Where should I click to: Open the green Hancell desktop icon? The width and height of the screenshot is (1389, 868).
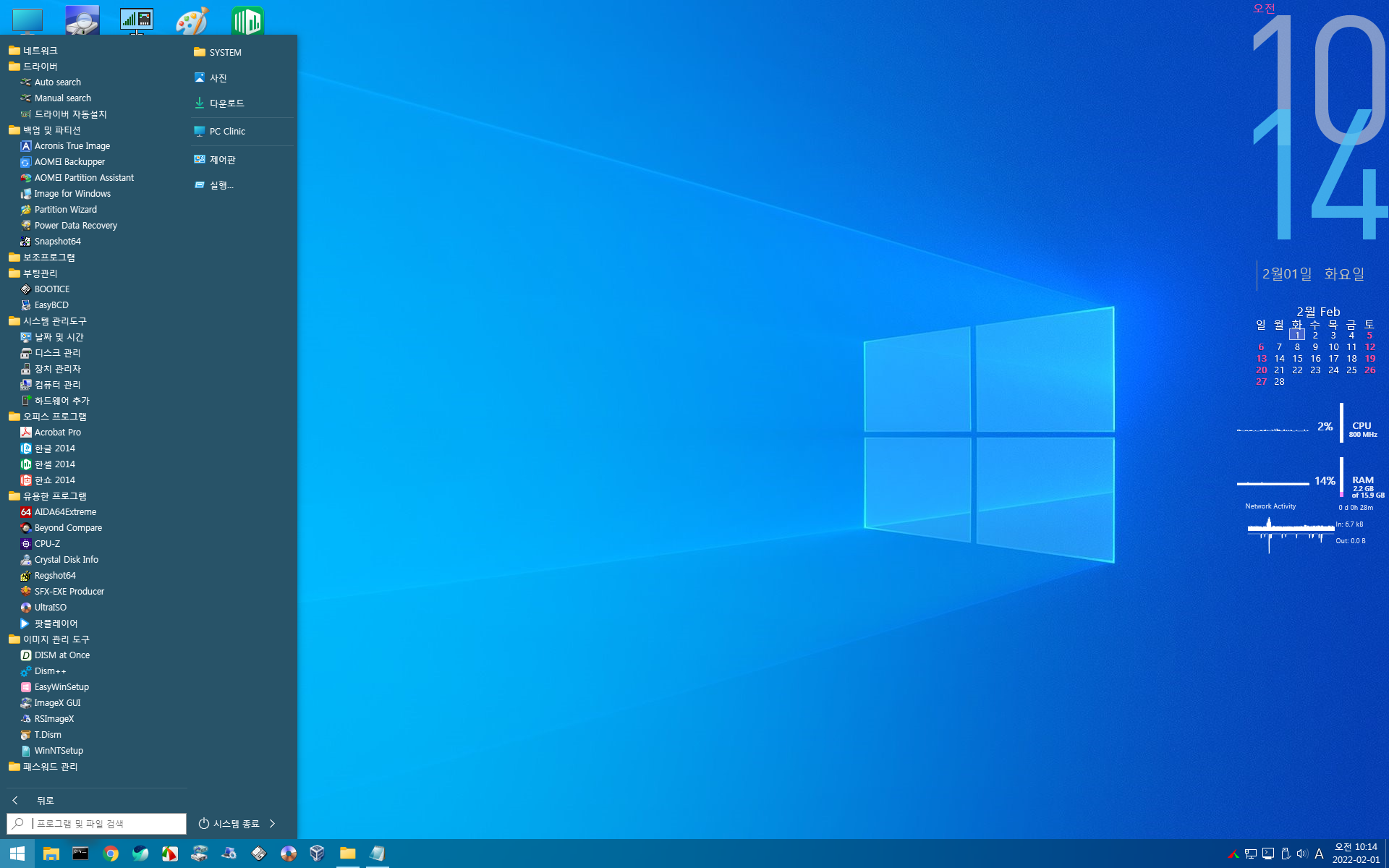pos(247,21)
